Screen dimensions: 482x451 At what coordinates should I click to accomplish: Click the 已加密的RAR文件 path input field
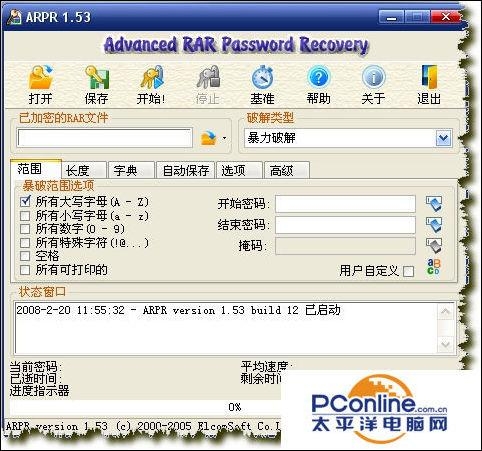(105, 138)
